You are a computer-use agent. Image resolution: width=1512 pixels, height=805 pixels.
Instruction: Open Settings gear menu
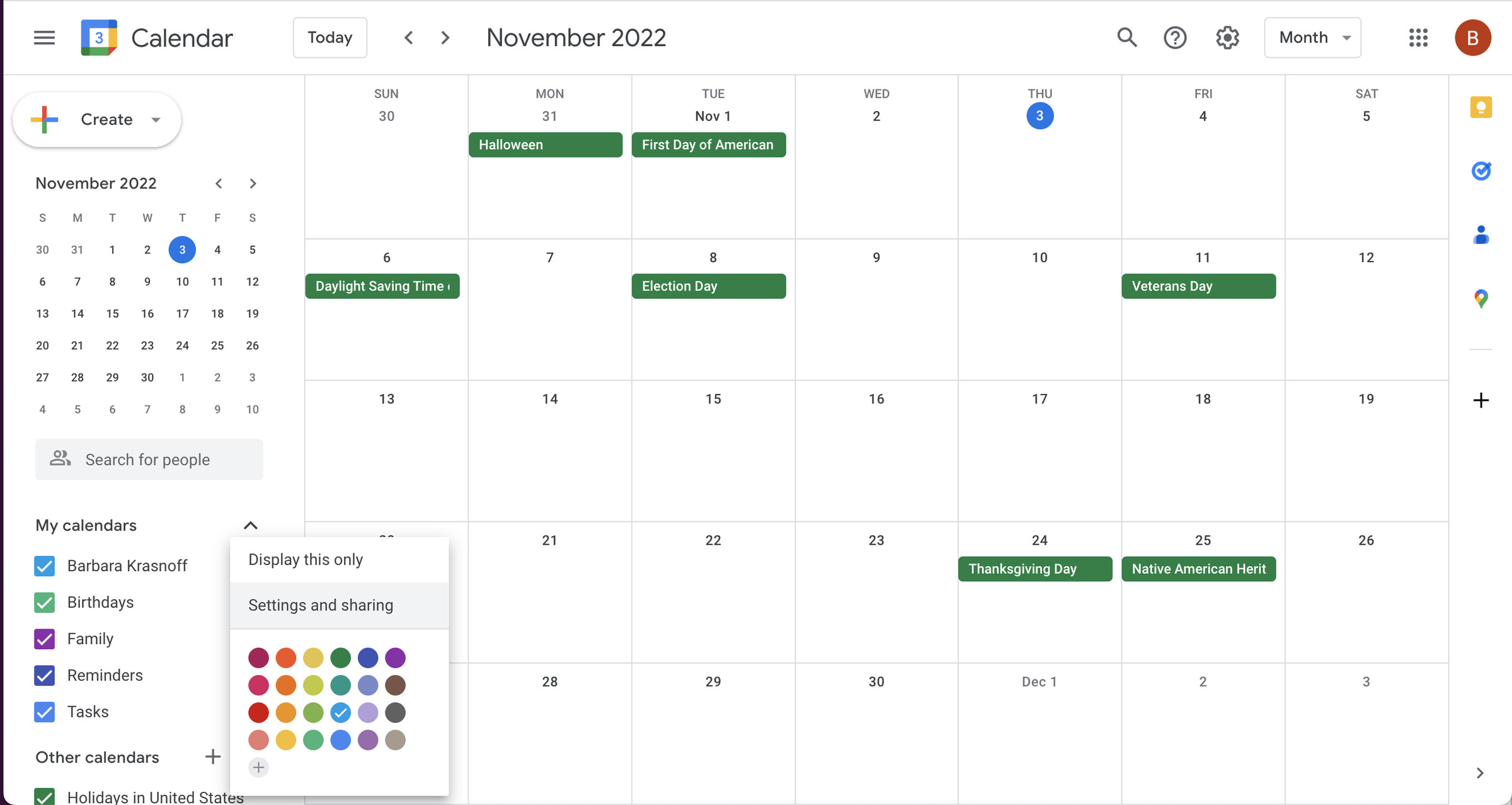pos(1227,37)
